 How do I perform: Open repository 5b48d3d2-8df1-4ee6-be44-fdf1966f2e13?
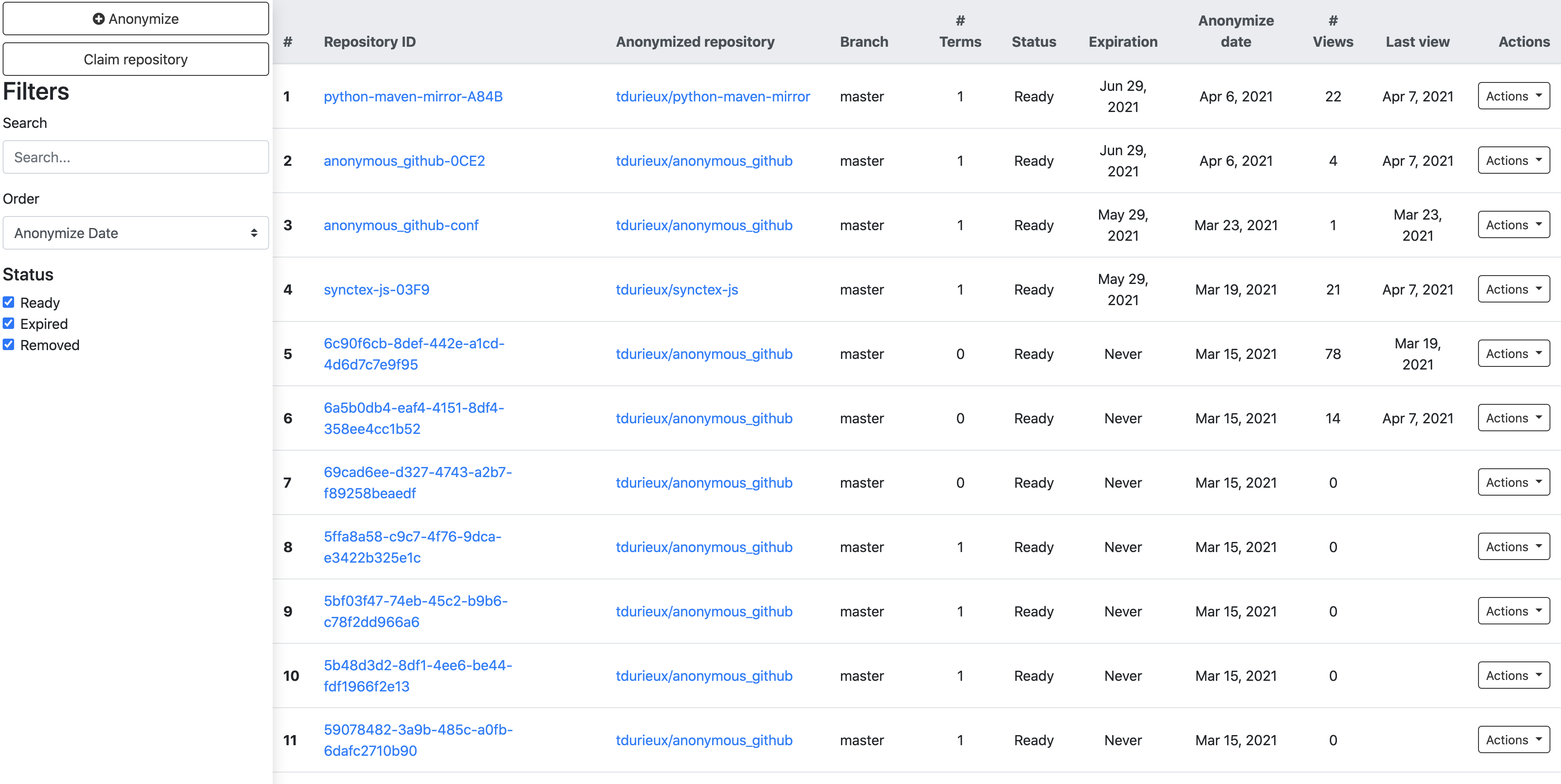pyautogui.click(x=417, y=676)
